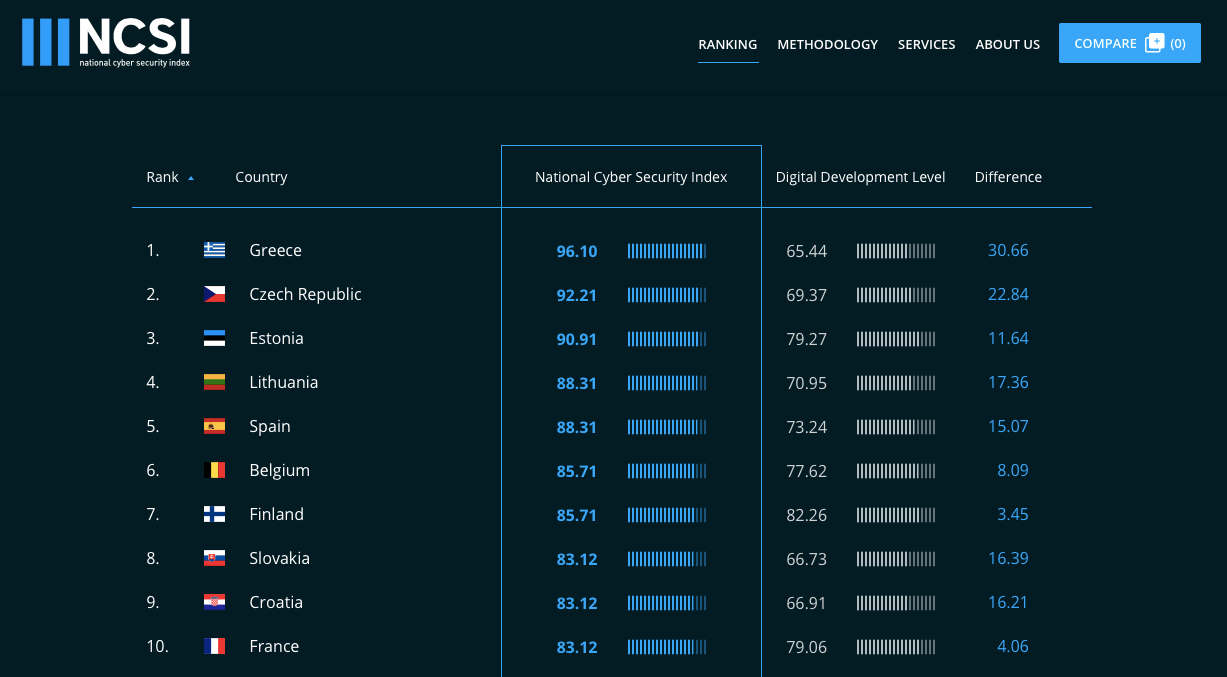
Task: Open the Methodology menu item
Action: [827, 44]
